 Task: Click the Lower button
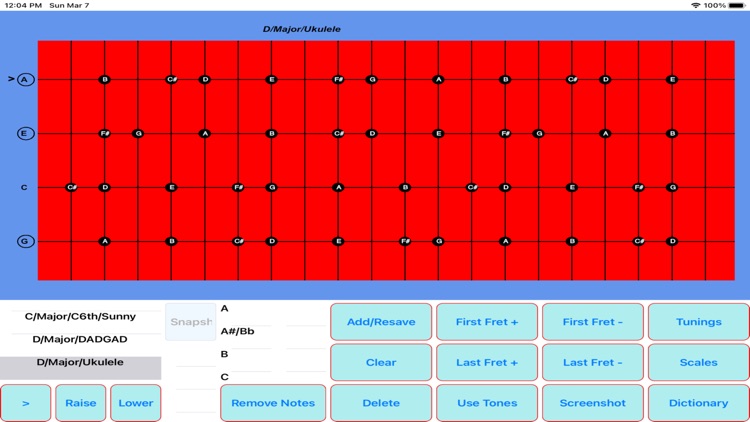[x=136, y=403]
